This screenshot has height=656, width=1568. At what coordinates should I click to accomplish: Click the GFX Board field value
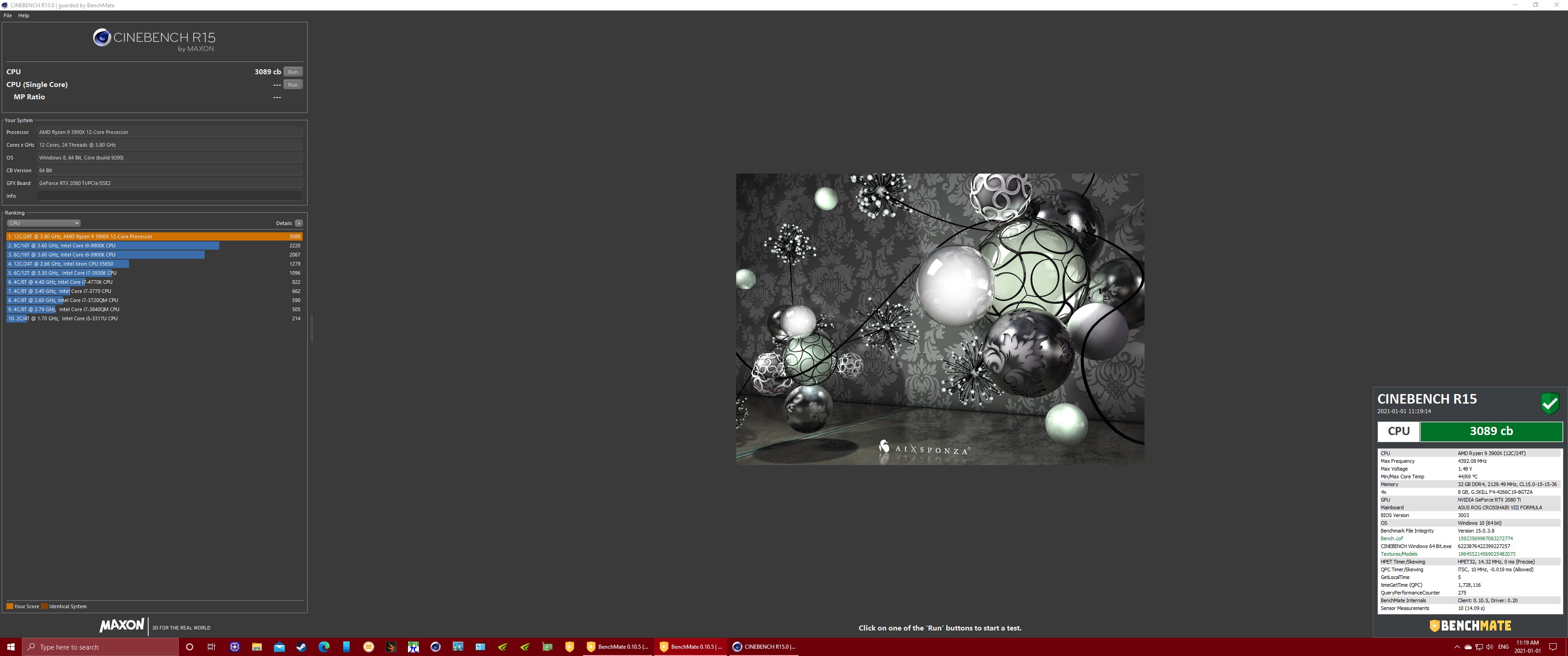pyautogui.click(x=170, y=183)
